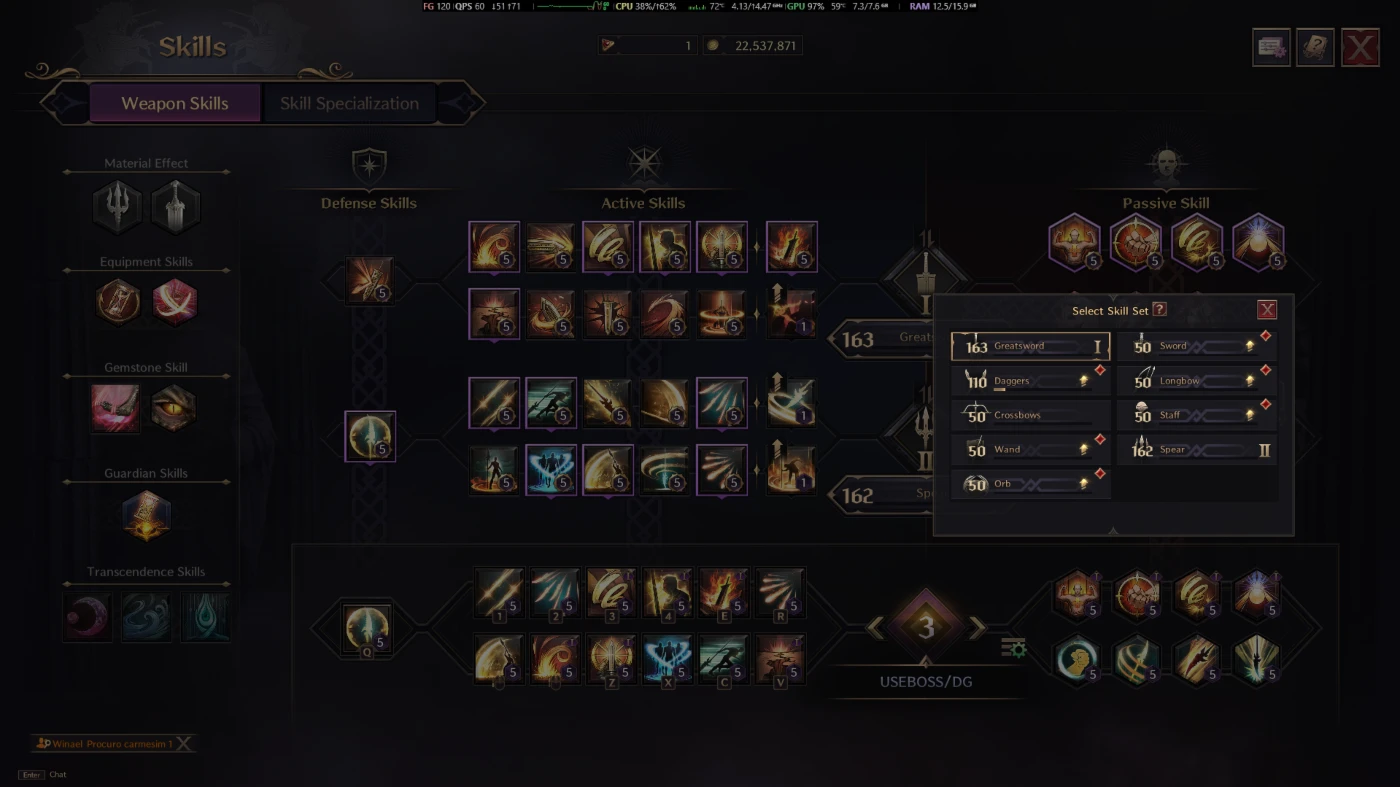1400x787 pixels.
Task: Click the hourglass Equipment Skill icon
Action: [117, 302]
